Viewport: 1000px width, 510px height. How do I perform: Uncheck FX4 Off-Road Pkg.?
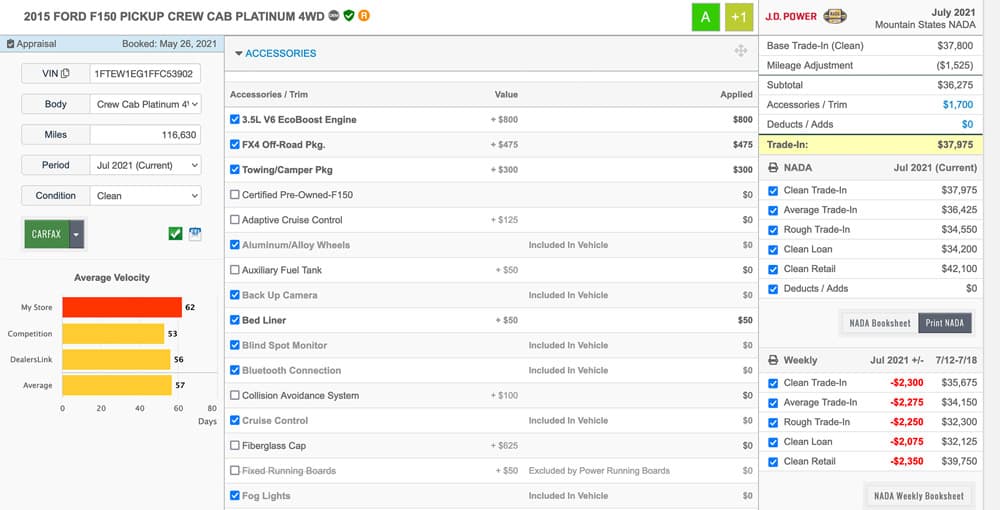235,145
